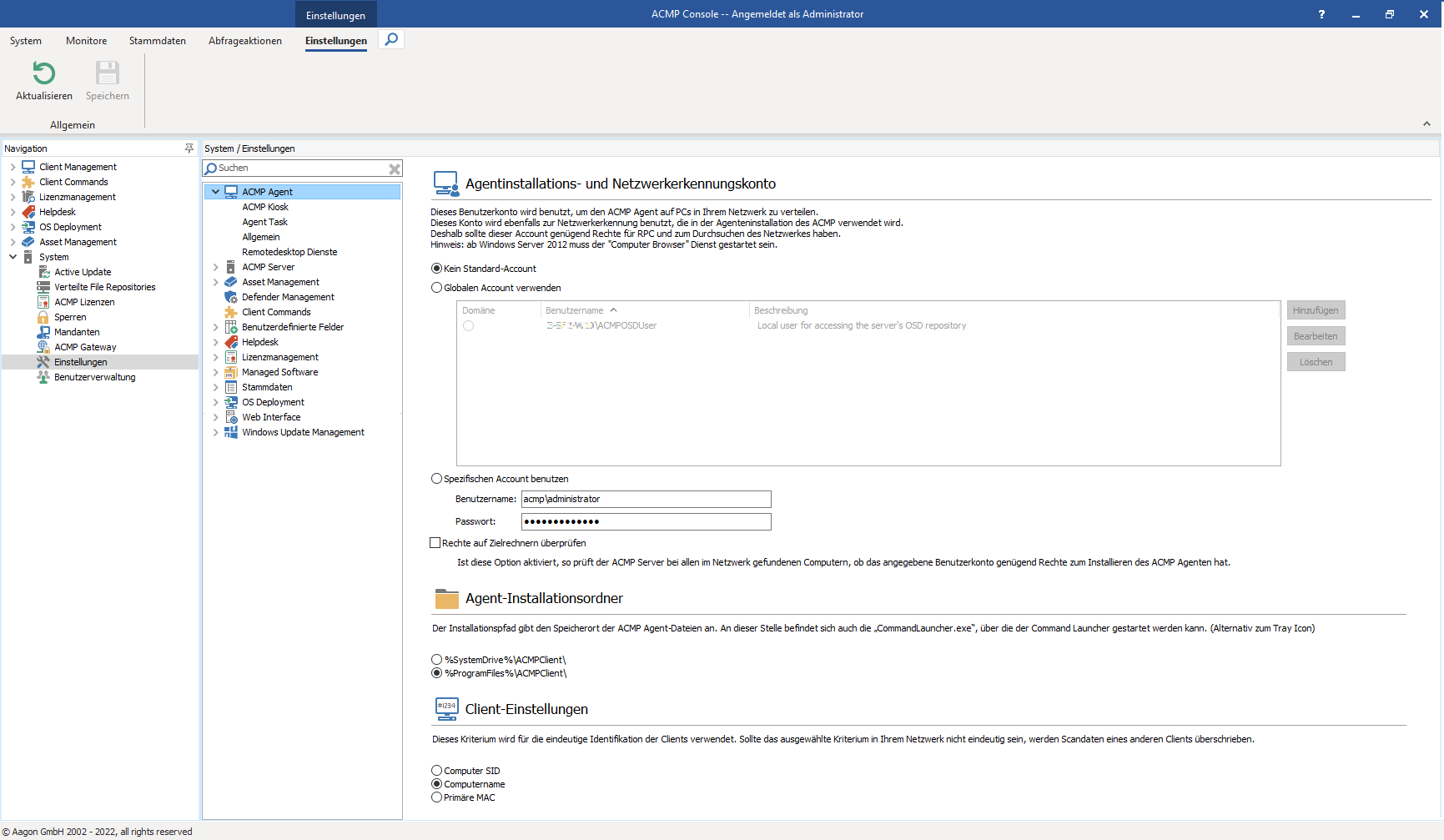The width and height of the screenshot is (1444, 840).
Task: Choose %SystemDrive%\ACMPClient\ install path
Action: pyautogui.click(x=436, y=660)
